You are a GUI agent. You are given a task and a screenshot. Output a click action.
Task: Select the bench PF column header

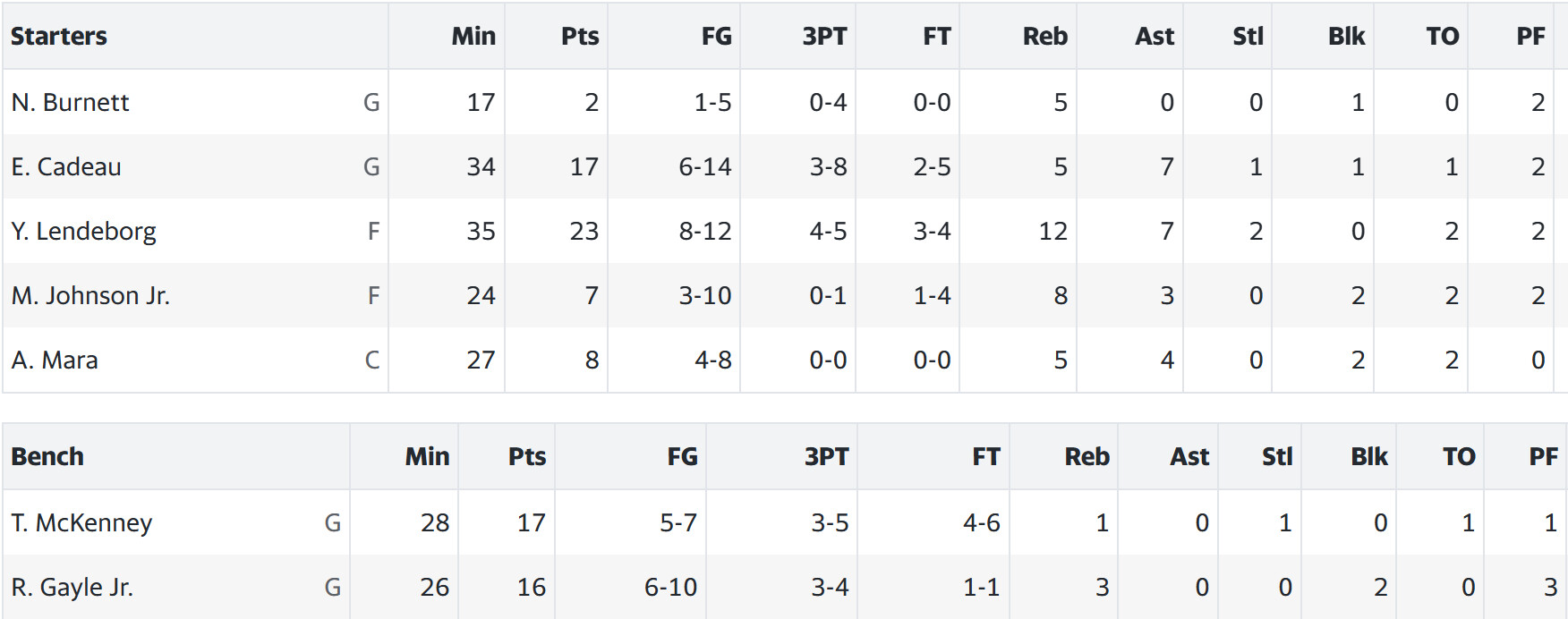(1544, 457)
